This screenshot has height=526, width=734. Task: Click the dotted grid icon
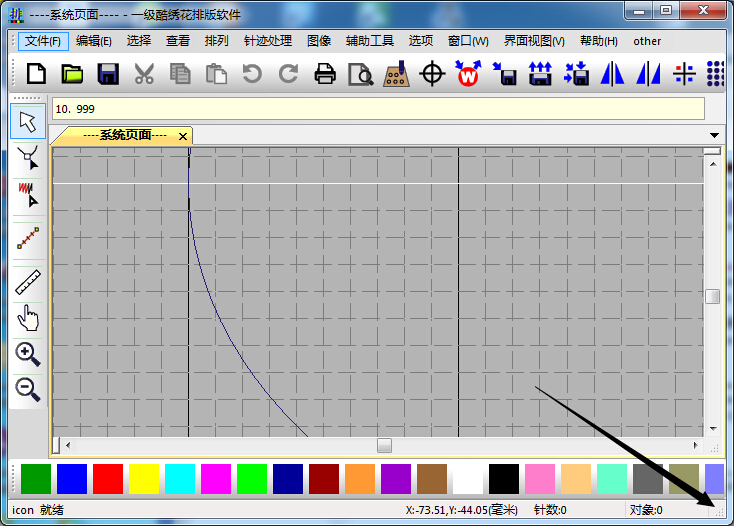(716, 73)
